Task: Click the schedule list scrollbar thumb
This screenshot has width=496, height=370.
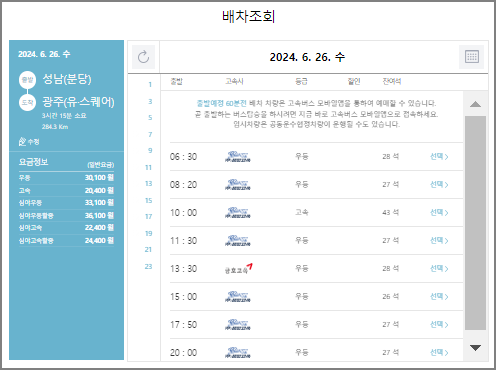Action: 475,223
